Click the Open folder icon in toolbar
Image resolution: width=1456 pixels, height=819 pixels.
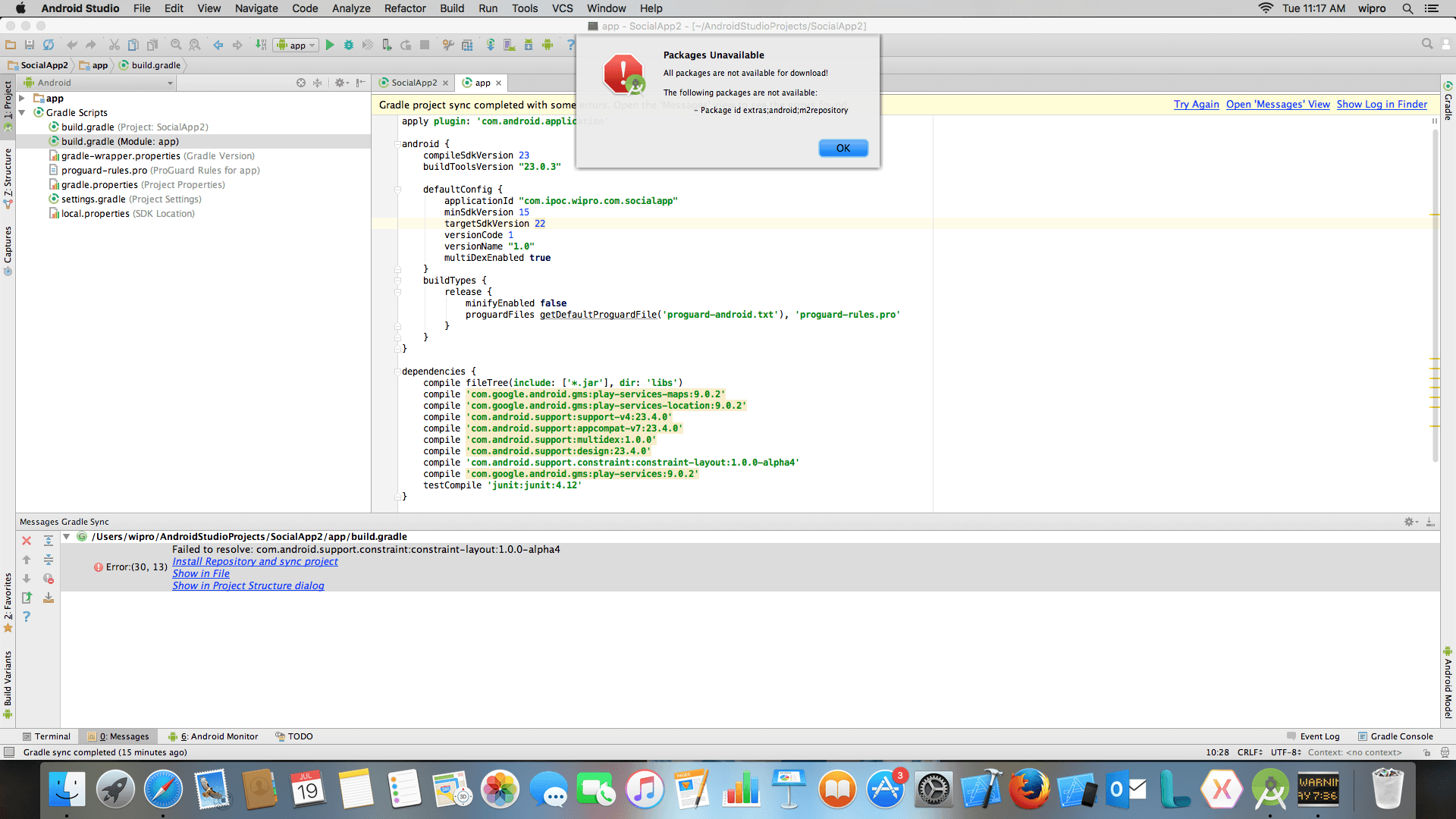[11, 45]
